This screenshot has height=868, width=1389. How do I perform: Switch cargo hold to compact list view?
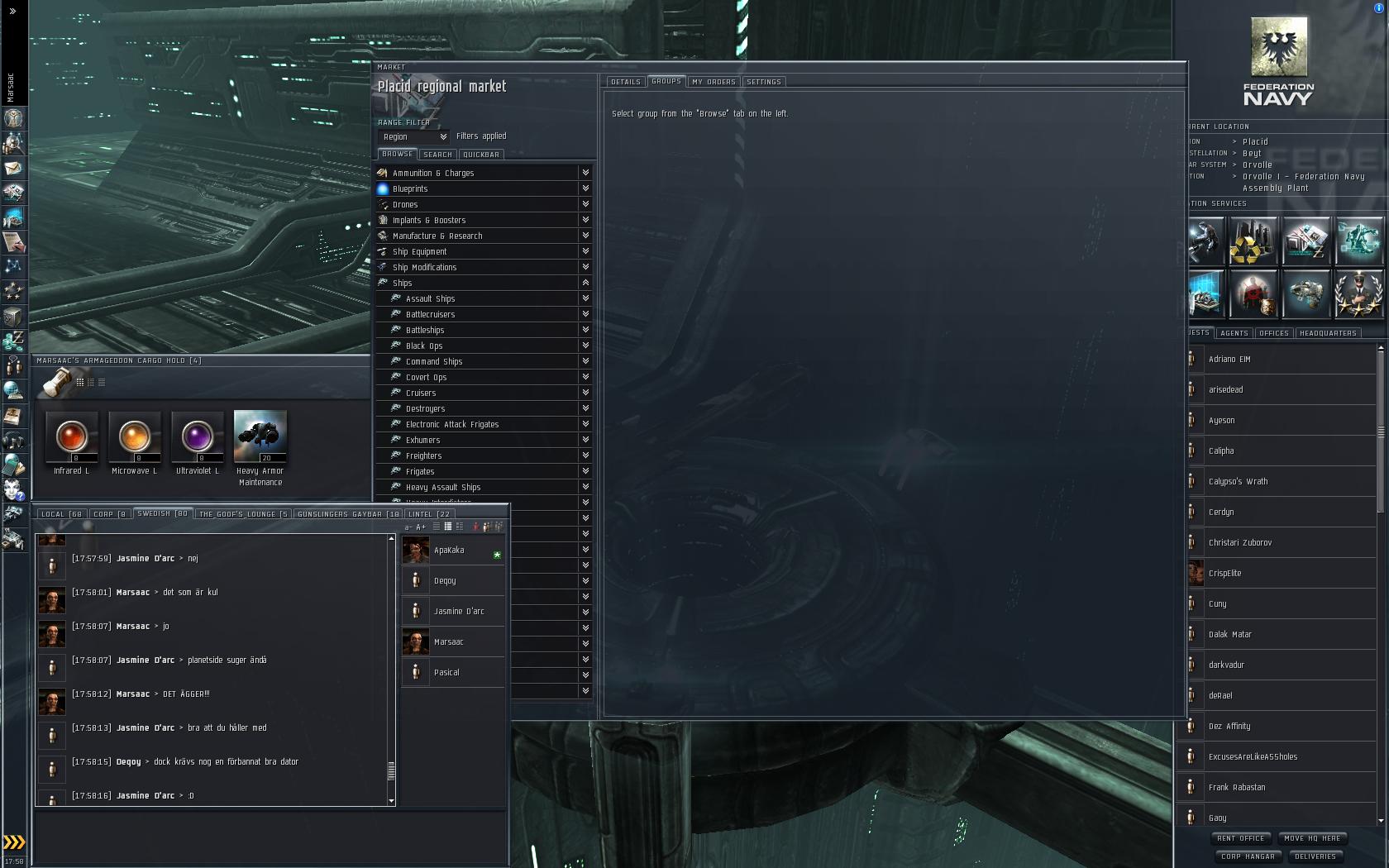click(x=102, y=382)
